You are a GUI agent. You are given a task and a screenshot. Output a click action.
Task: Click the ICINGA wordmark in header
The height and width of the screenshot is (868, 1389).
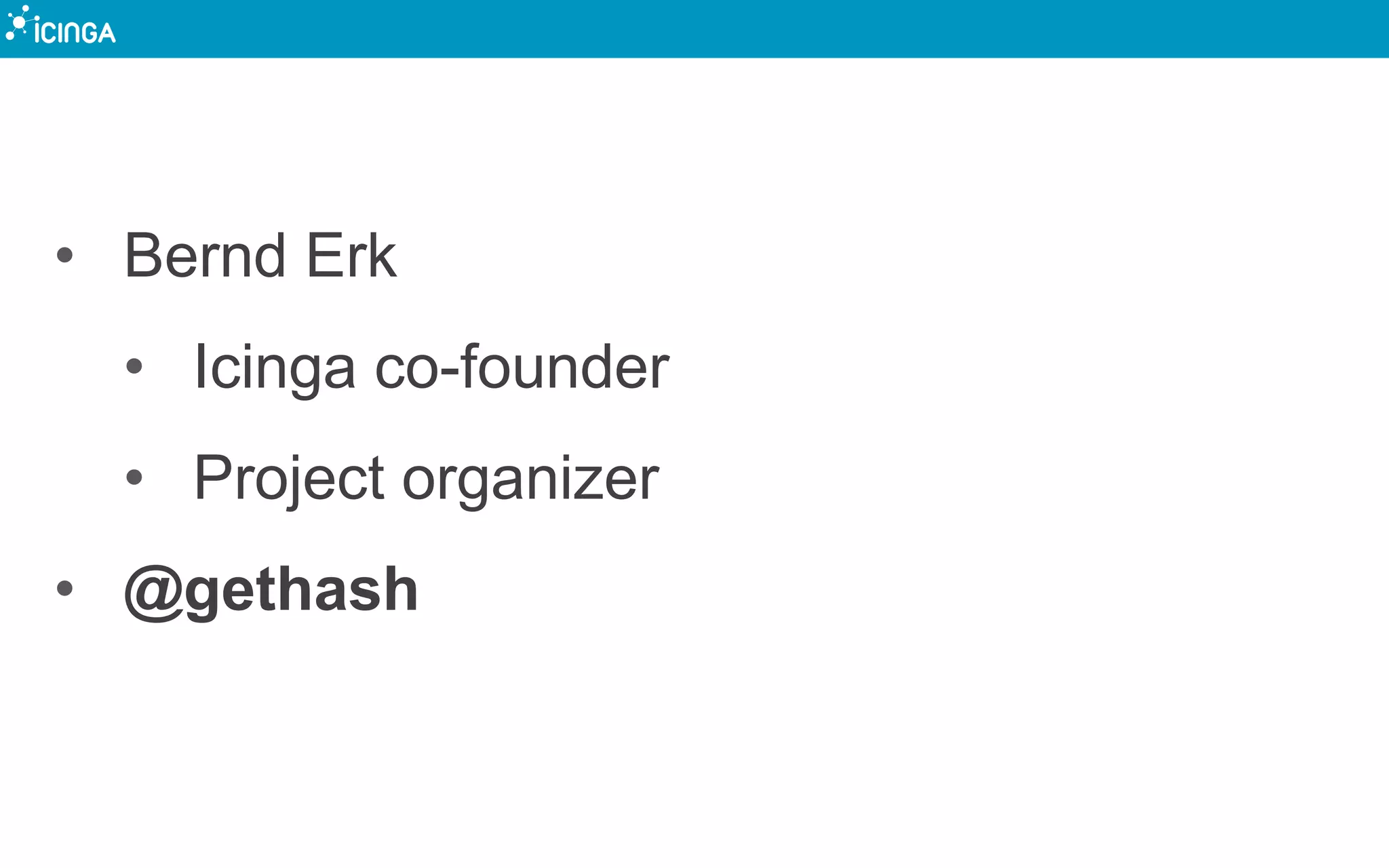75,32
